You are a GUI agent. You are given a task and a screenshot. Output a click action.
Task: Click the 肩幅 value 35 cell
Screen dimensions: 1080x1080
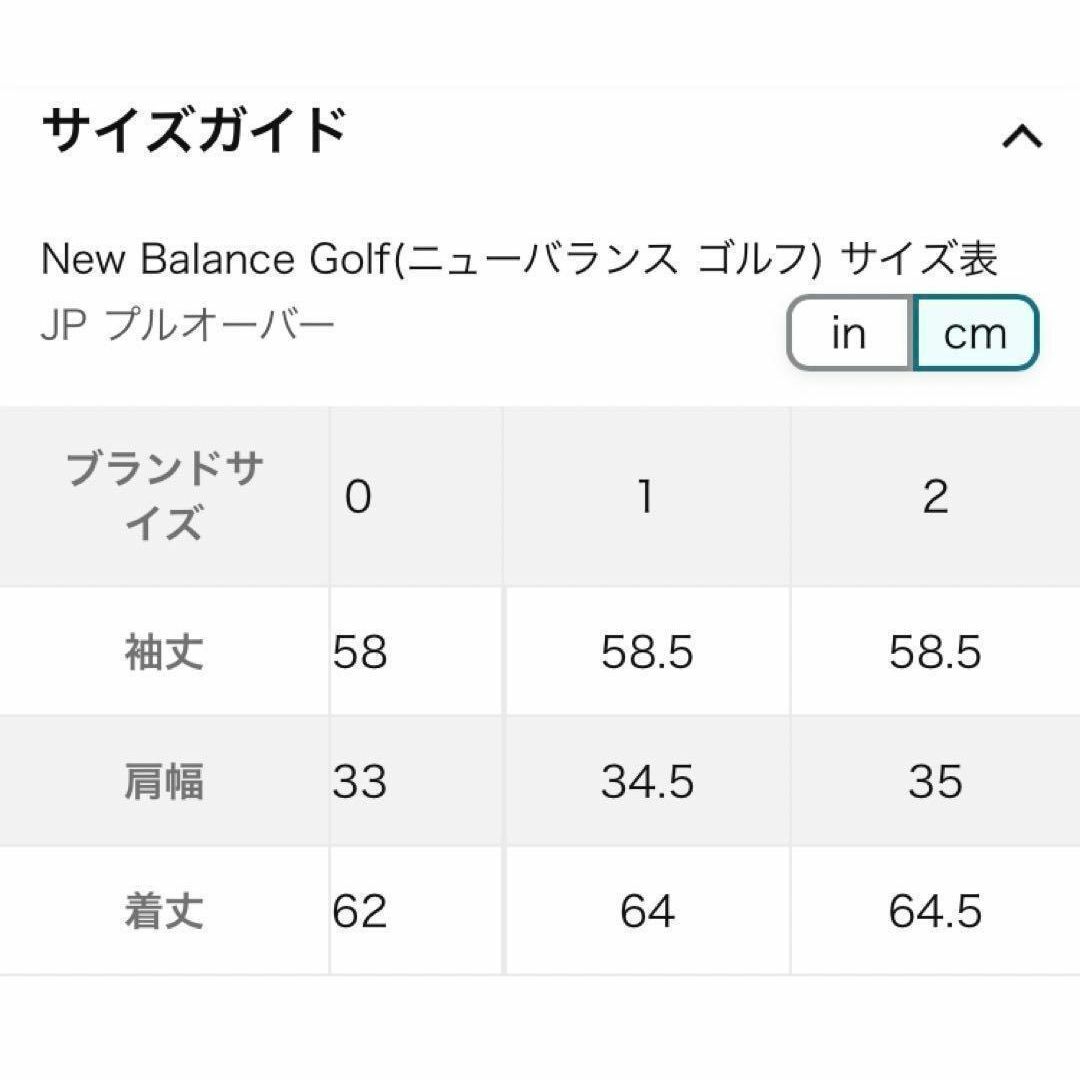pyautogui.click(x=935, y=781)
